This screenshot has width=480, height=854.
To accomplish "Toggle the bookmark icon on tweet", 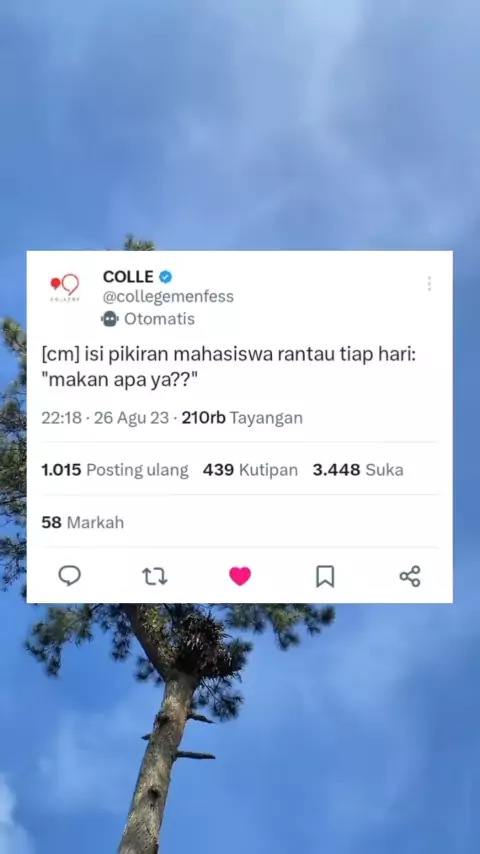I will 325,576.
